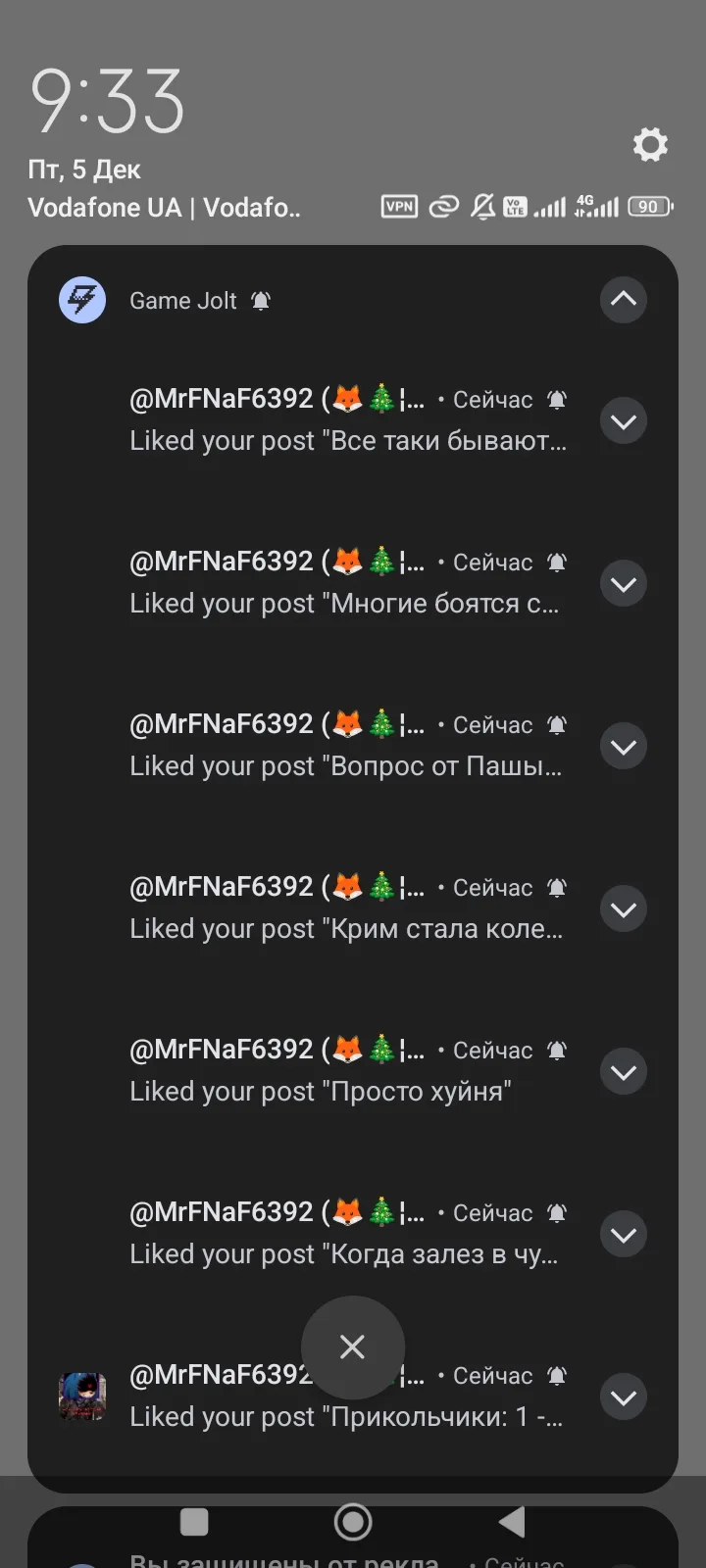Tap the bell icon beside Game Jolt title
Image resolution: width=706 pixels, height=1568 pixels.
[261, 301]
